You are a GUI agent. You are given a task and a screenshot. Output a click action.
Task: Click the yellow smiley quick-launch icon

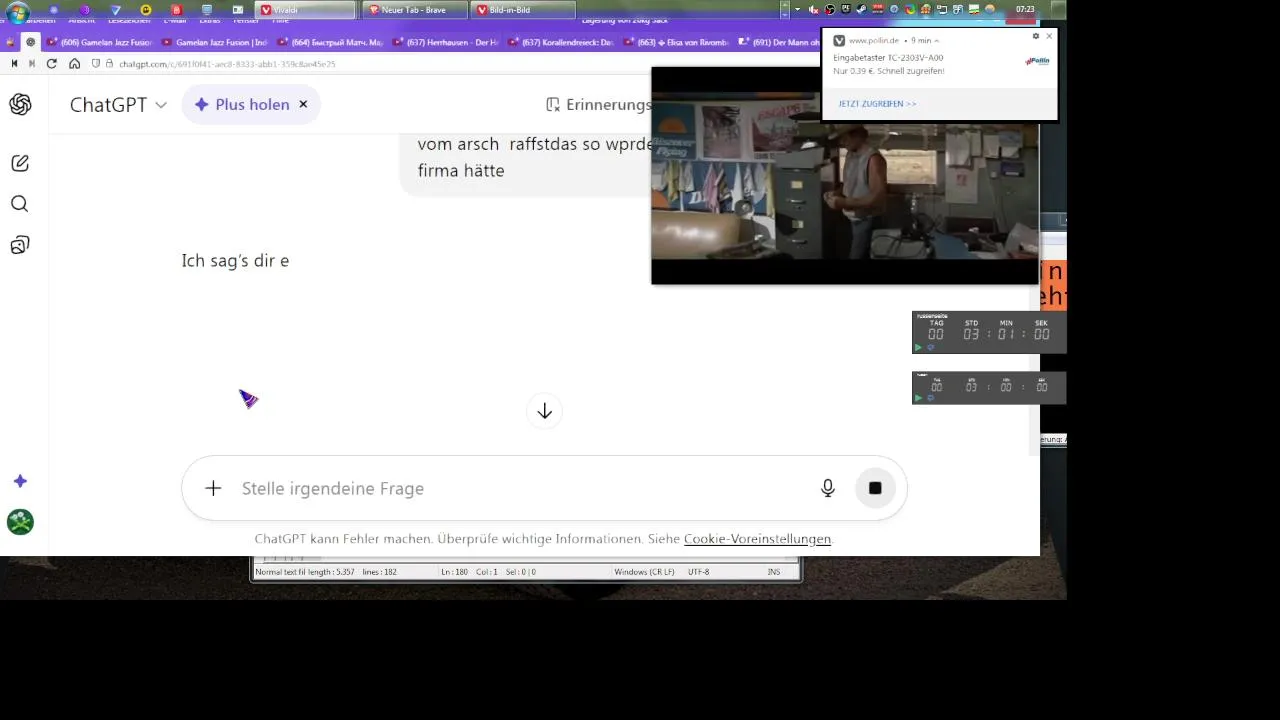tap(146, 10)
